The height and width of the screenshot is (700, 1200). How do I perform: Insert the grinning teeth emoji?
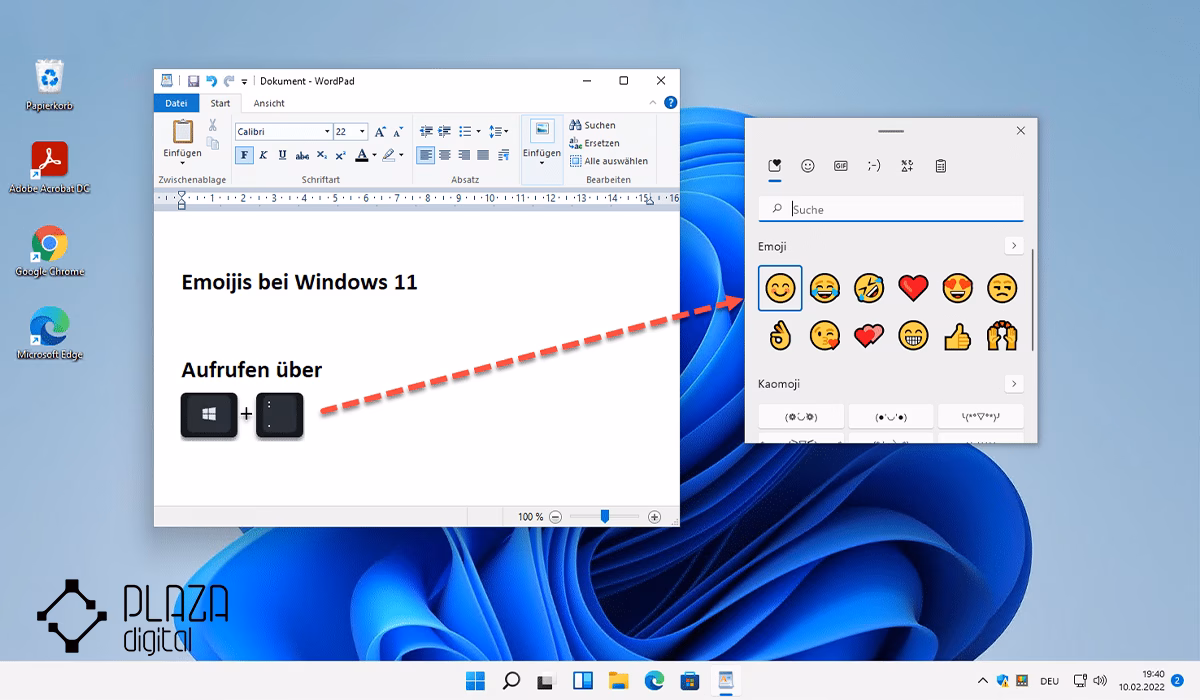coord(913,335)
